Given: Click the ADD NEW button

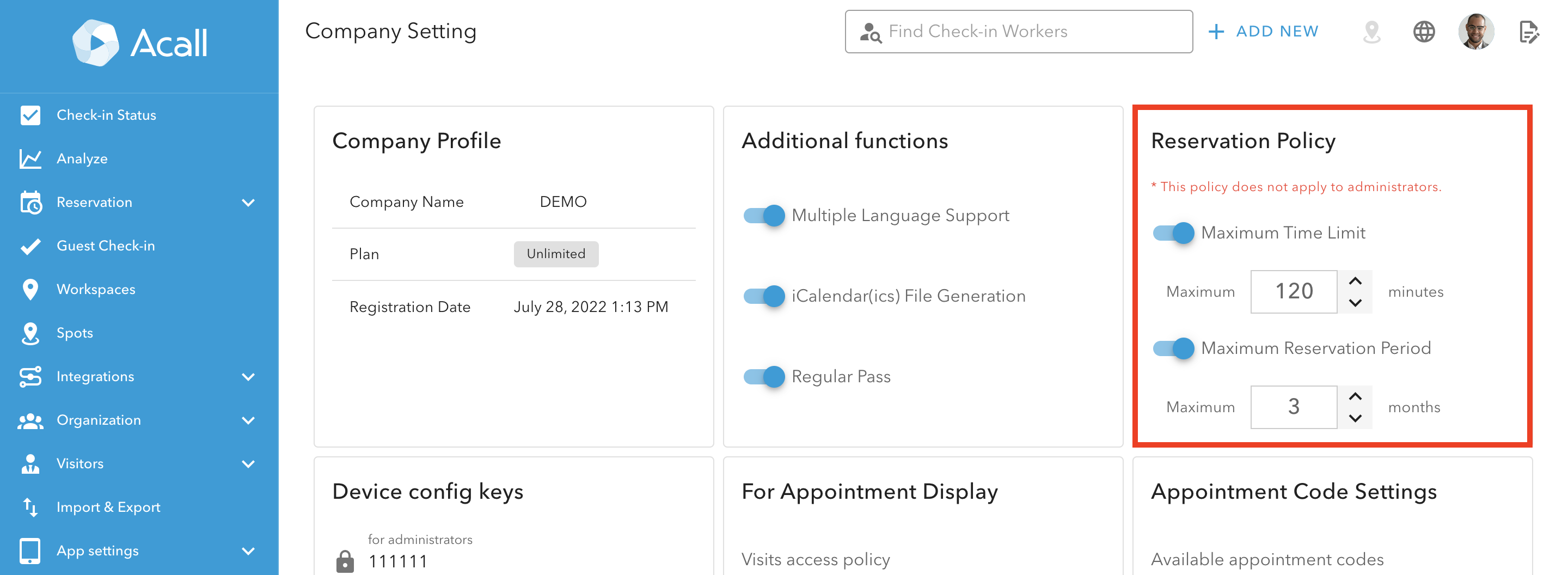Looking at the screenshot, I should (1264, 31).
